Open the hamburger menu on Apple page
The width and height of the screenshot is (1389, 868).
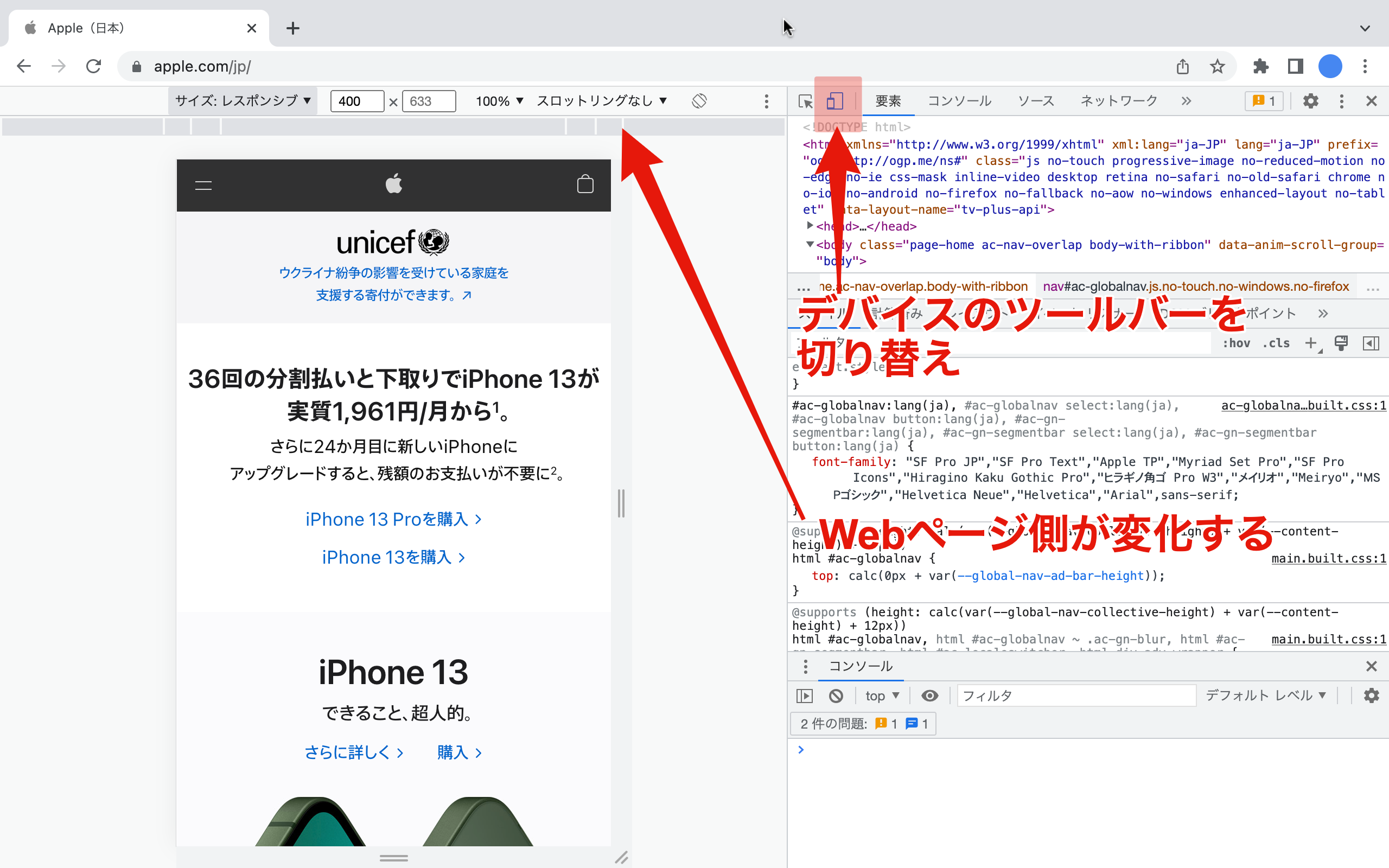(x=203, y=185)
